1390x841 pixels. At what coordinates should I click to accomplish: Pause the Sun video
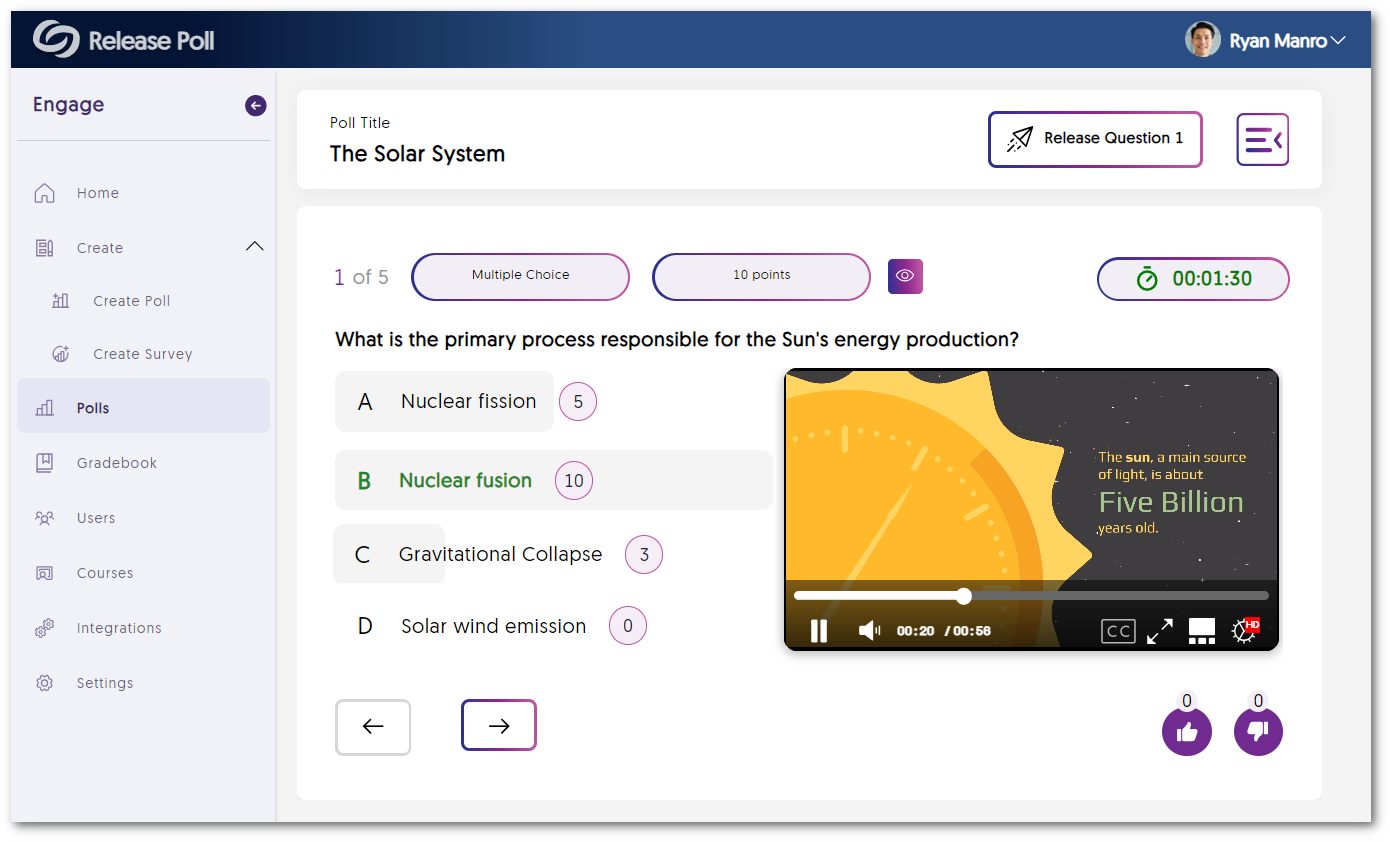(x=819, y=631)
